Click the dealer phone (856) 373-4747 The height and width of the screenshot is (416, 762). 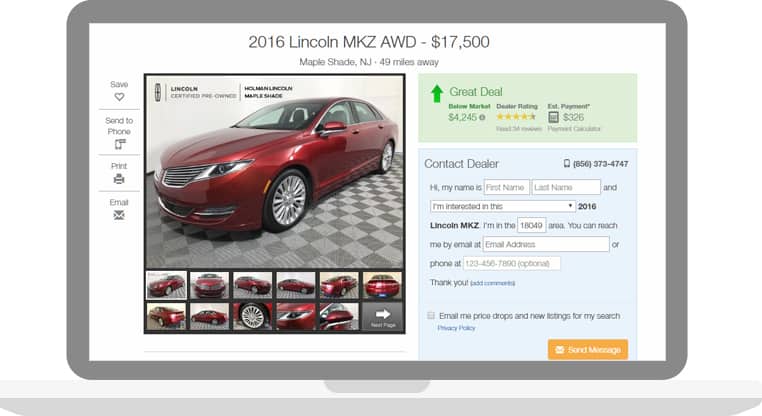(601, 164)
